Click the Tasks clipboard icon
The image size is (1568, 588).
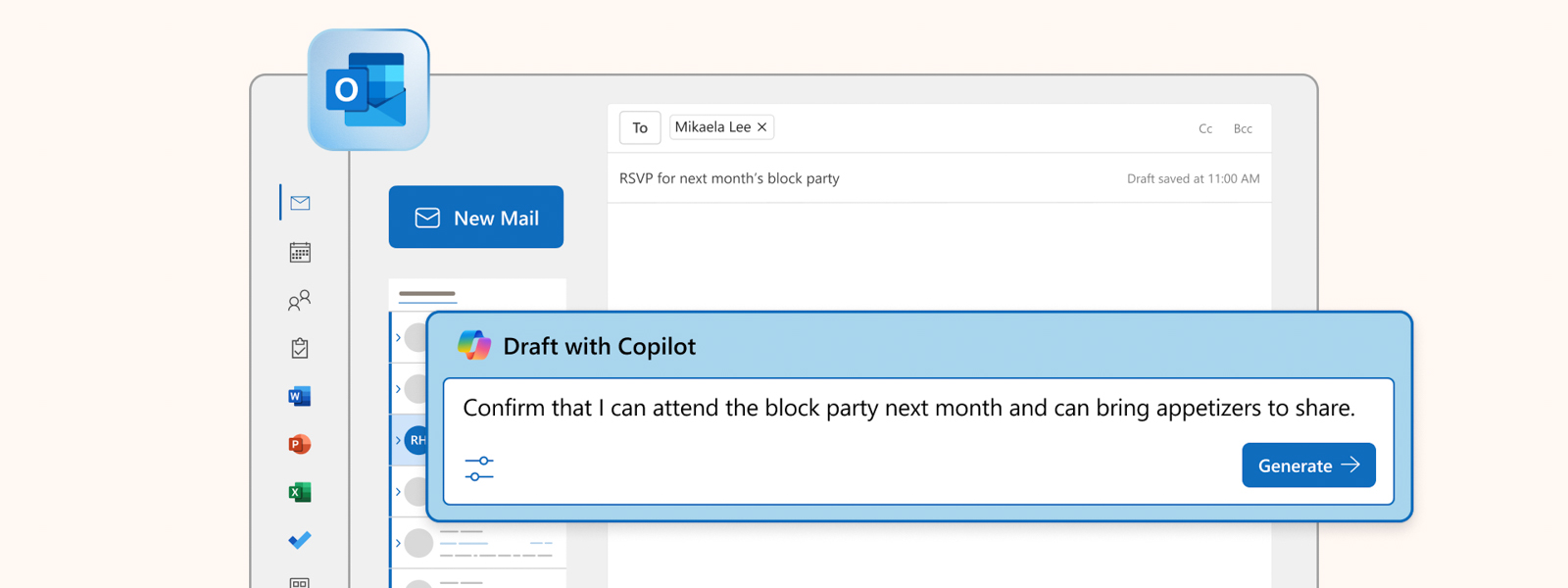click(x=300, y=348)
